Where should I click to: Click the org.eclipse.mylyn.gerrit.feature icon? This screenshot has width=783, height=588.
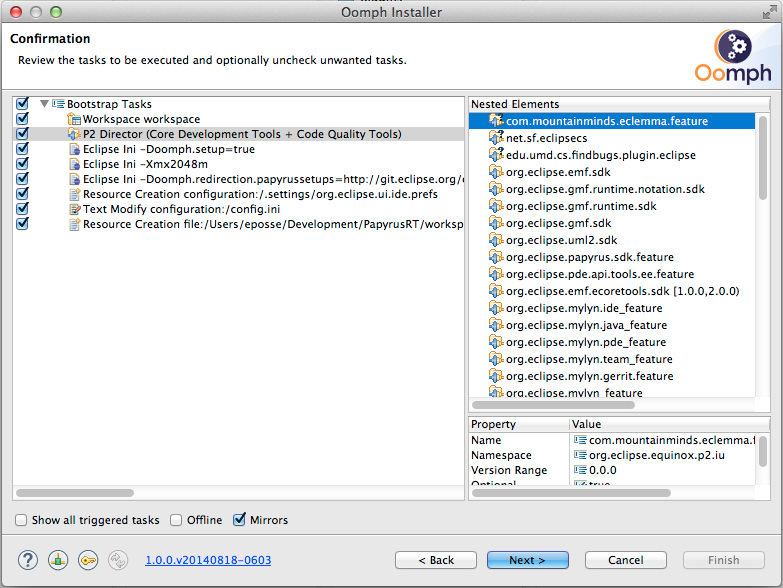pos(496,375)
